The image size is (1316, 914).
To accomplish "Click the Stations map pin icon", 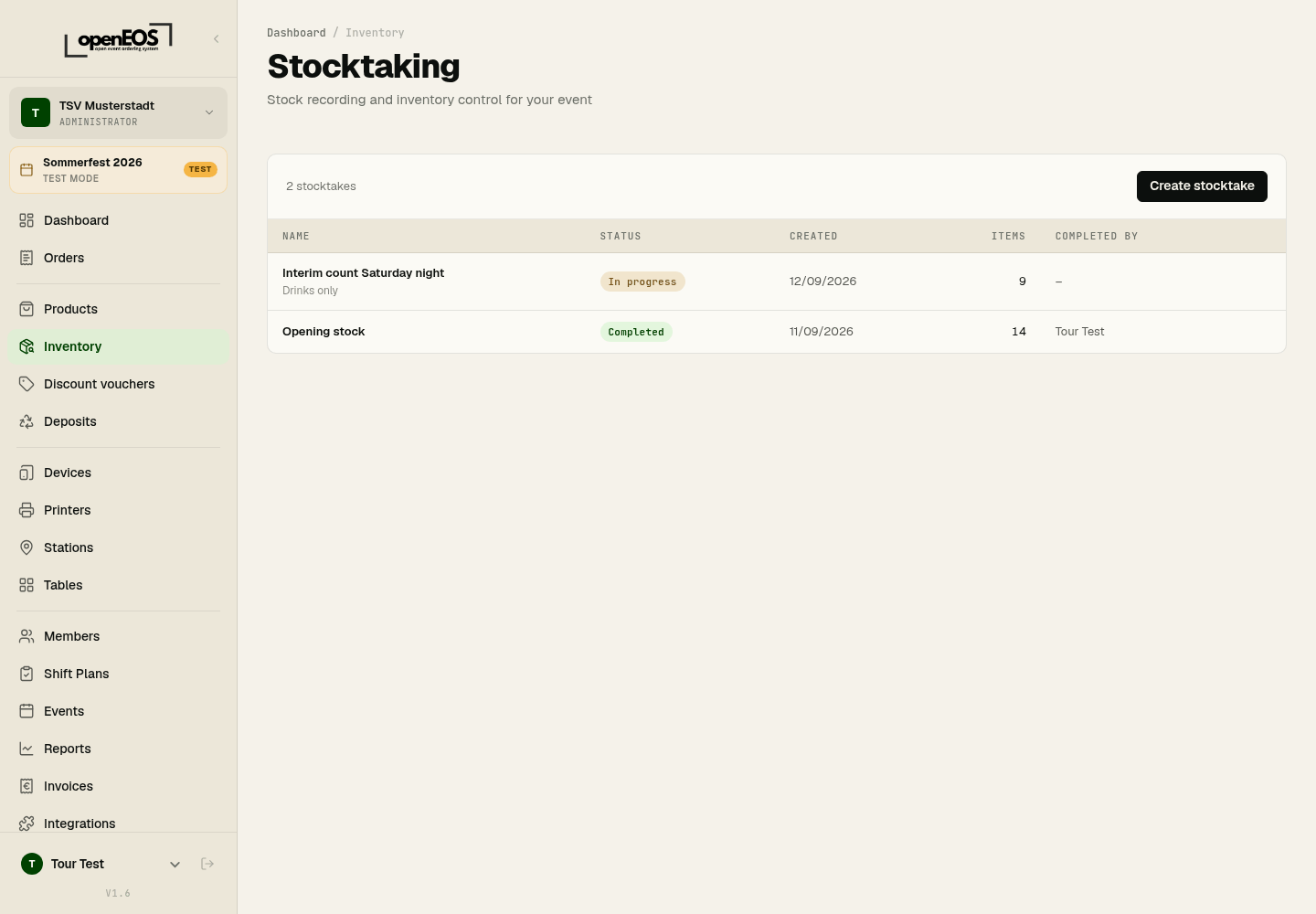I will [x=27, y=547].
